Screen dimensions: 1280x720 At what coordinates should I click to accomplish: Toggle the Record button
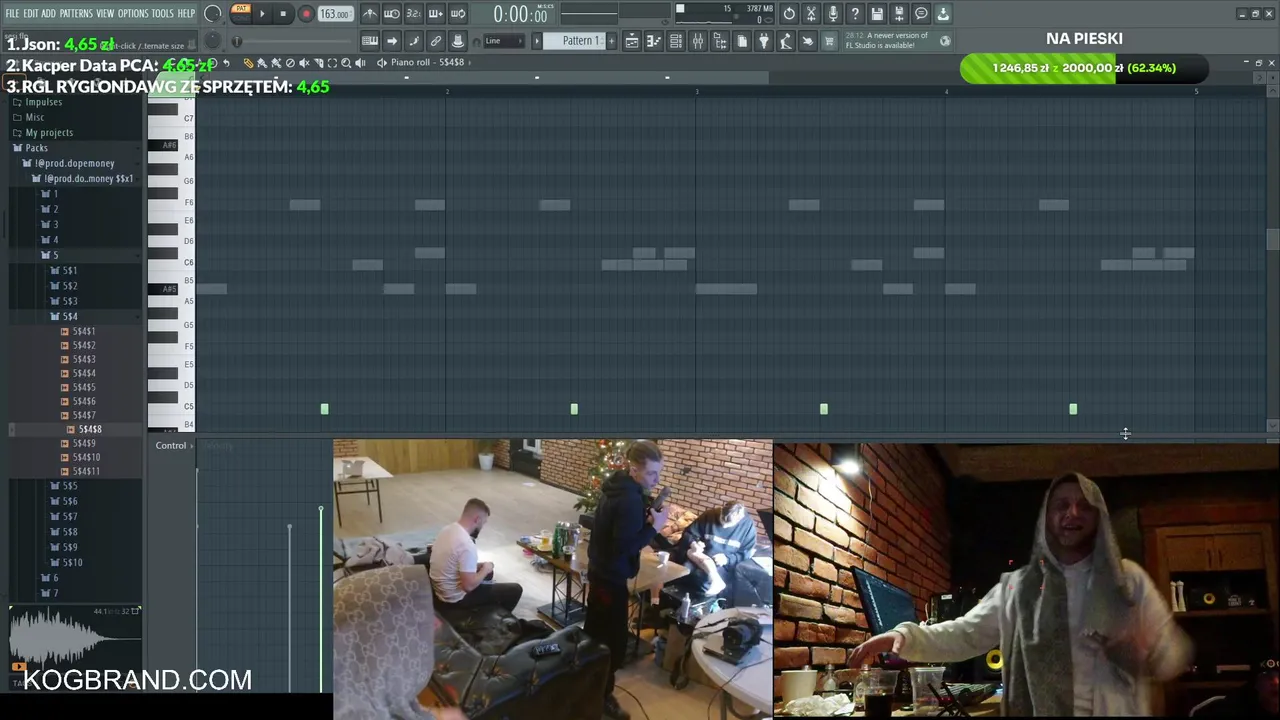point(306,14)
